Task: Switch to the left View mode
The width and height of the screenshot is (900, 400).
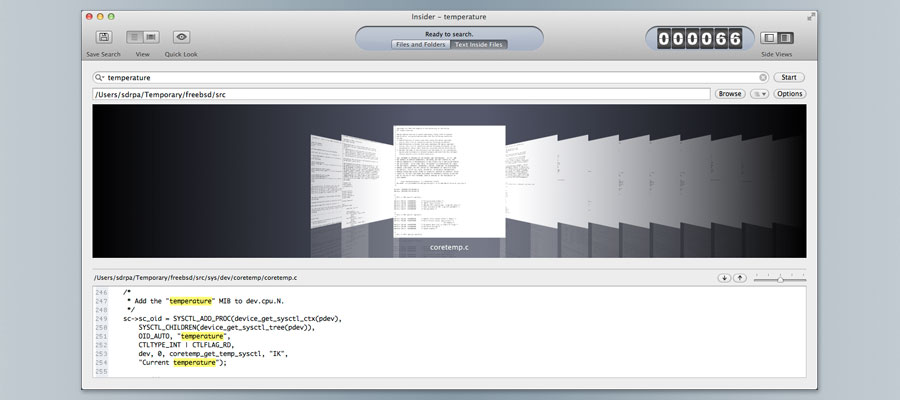Action: point(135,37)
